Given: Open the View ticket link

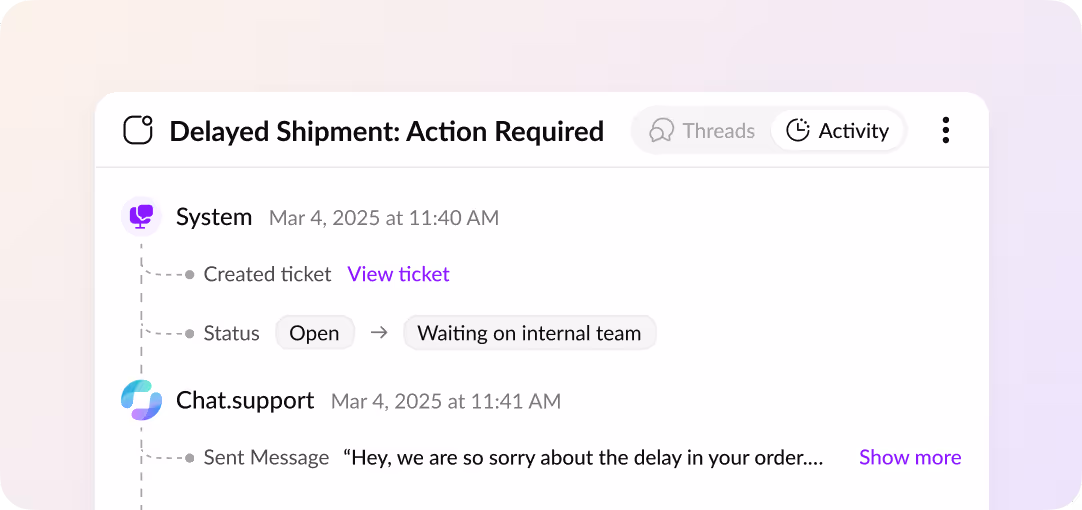Looking at the screenshot, I should pyautogui.click(x=398, y=274).
